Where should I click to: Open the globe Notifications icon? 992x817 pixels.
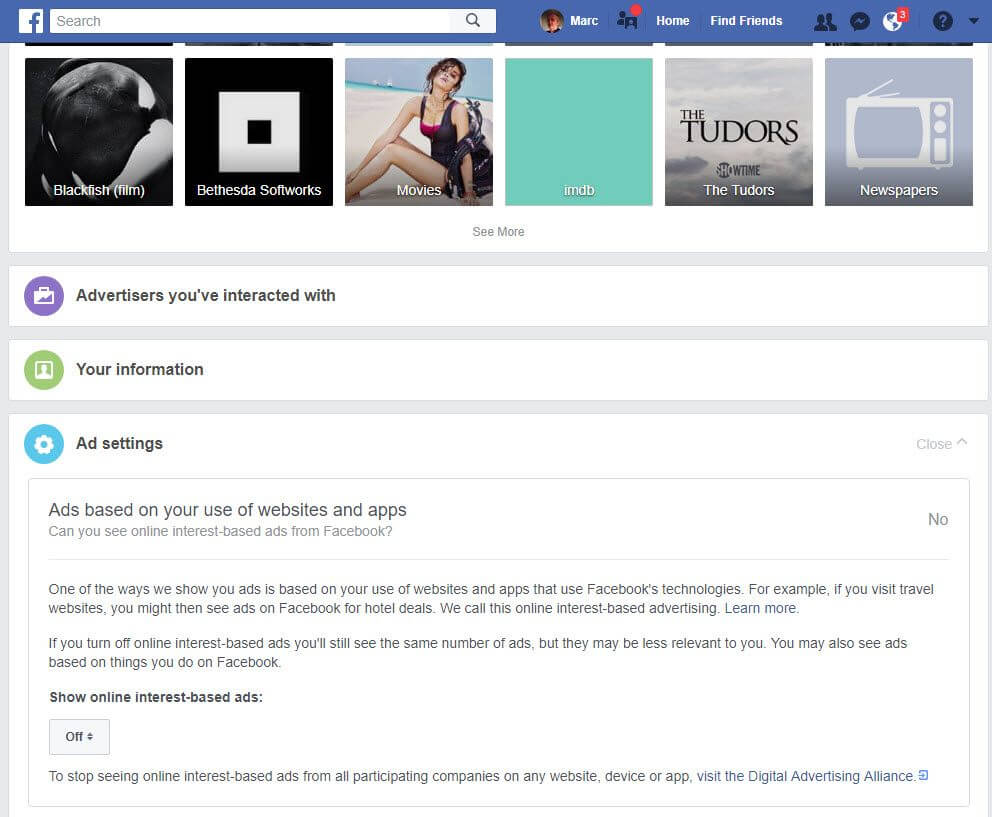(894, 21)
